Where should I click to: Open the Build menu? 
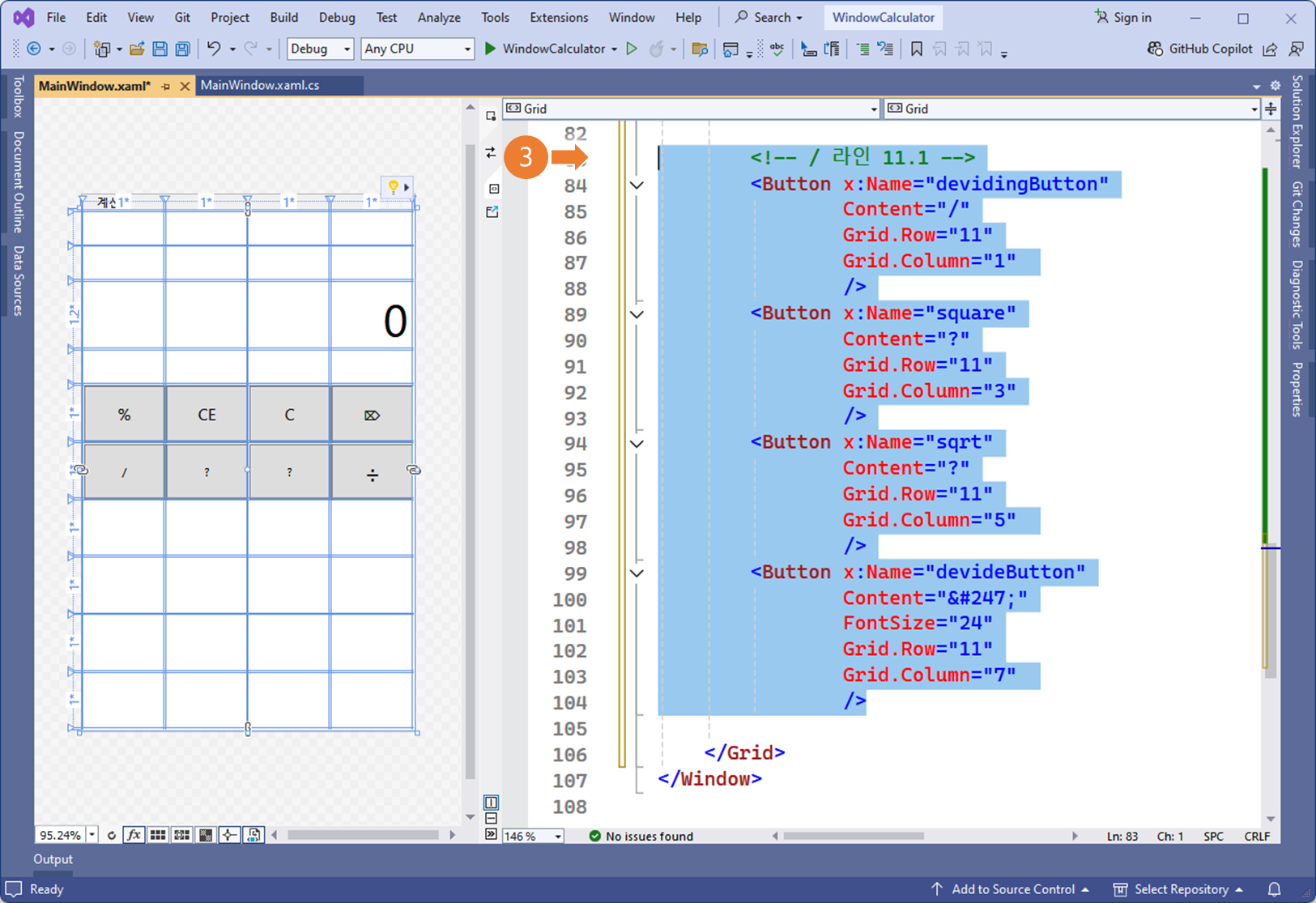coord(283,17)
